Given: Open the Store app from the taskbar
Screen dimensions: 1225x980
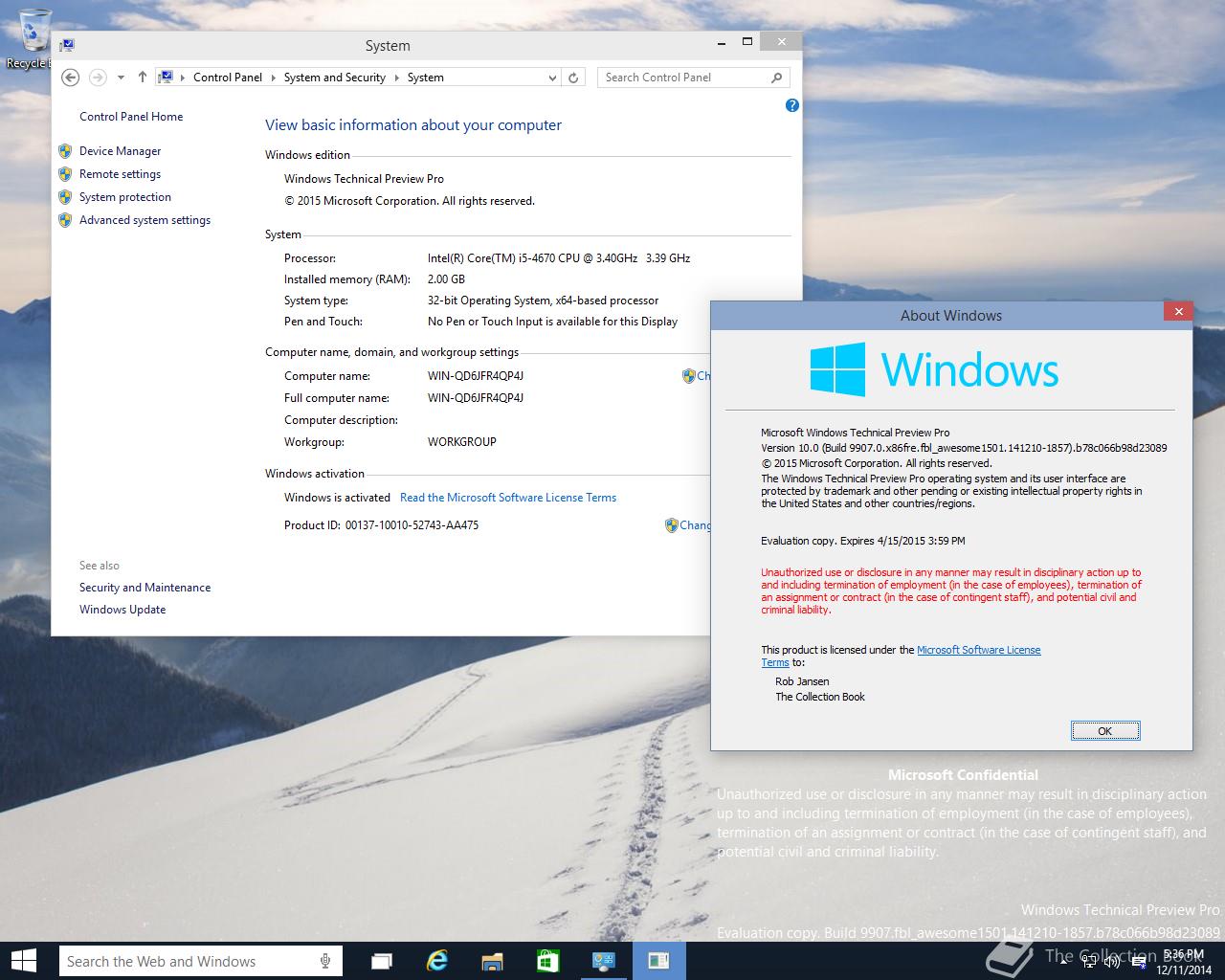Looking at the screenshot, I should [x=548, y=961].
